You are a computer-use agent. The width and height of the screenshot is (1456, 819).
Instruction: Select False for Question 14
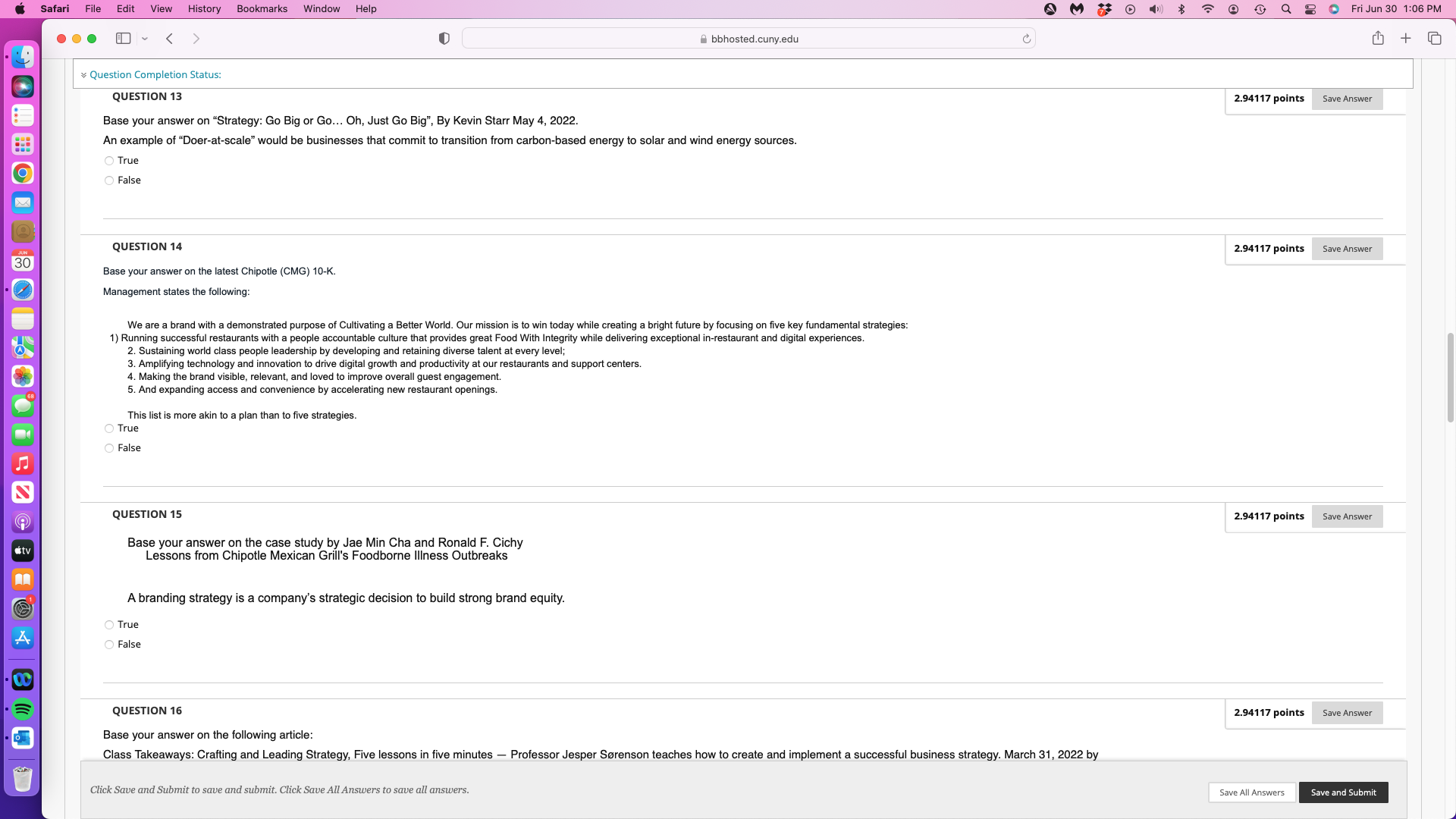point(109,448)
